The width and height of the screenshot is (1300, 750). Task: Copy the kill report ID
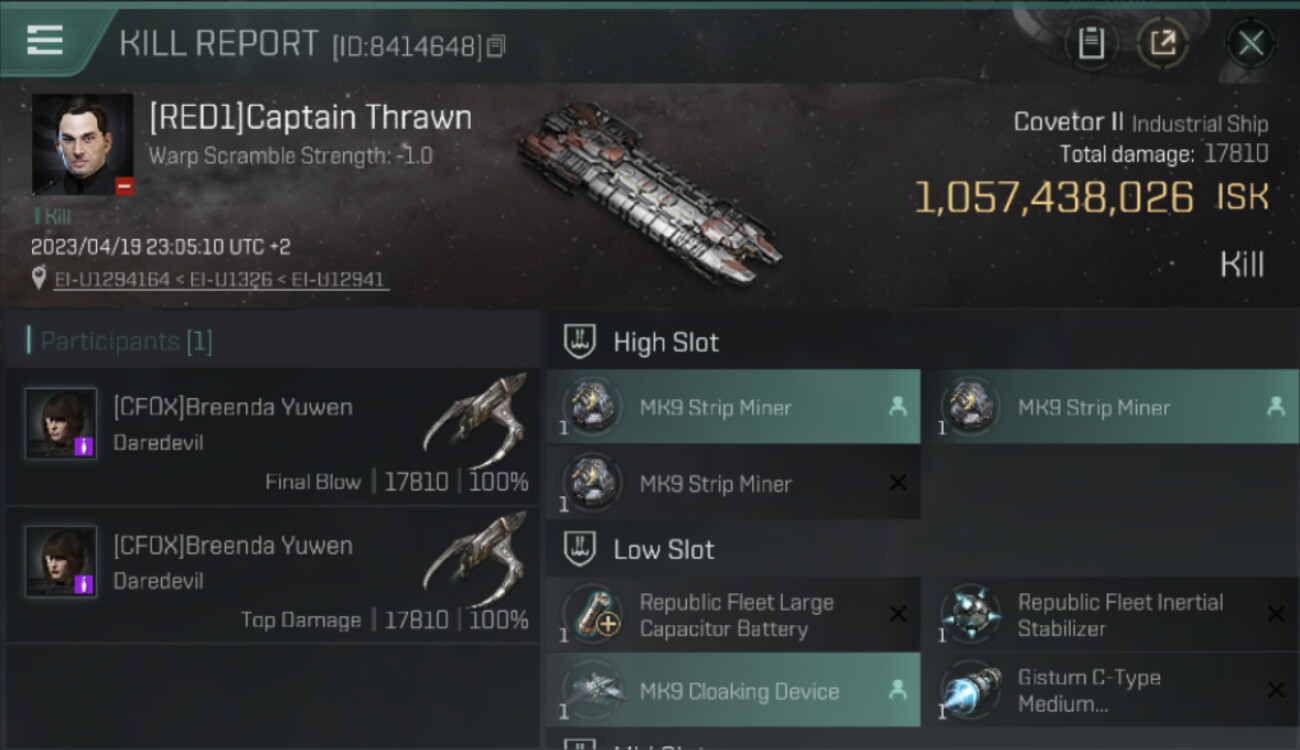[496, 46]
